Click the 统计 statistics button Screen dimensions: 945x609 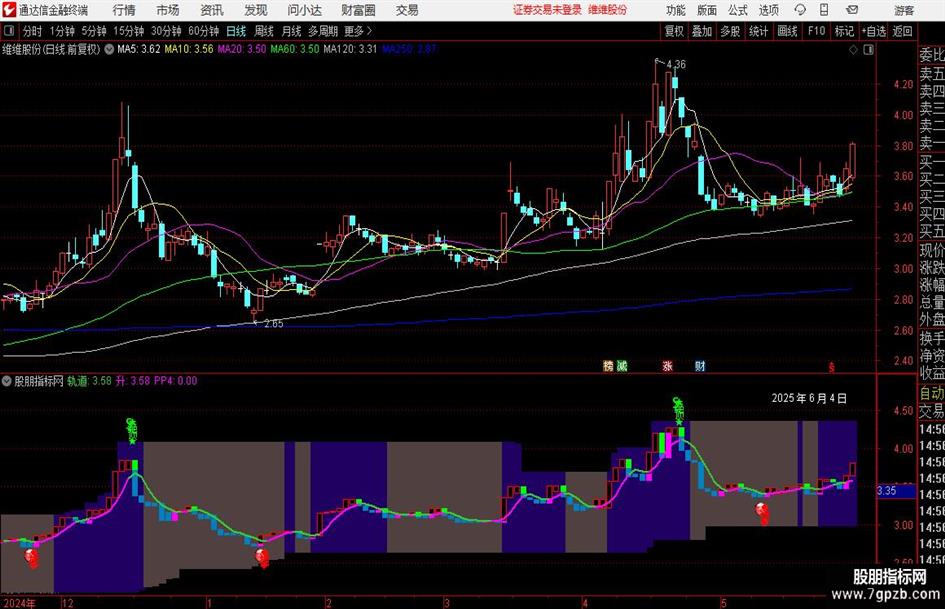pos(759,31)
